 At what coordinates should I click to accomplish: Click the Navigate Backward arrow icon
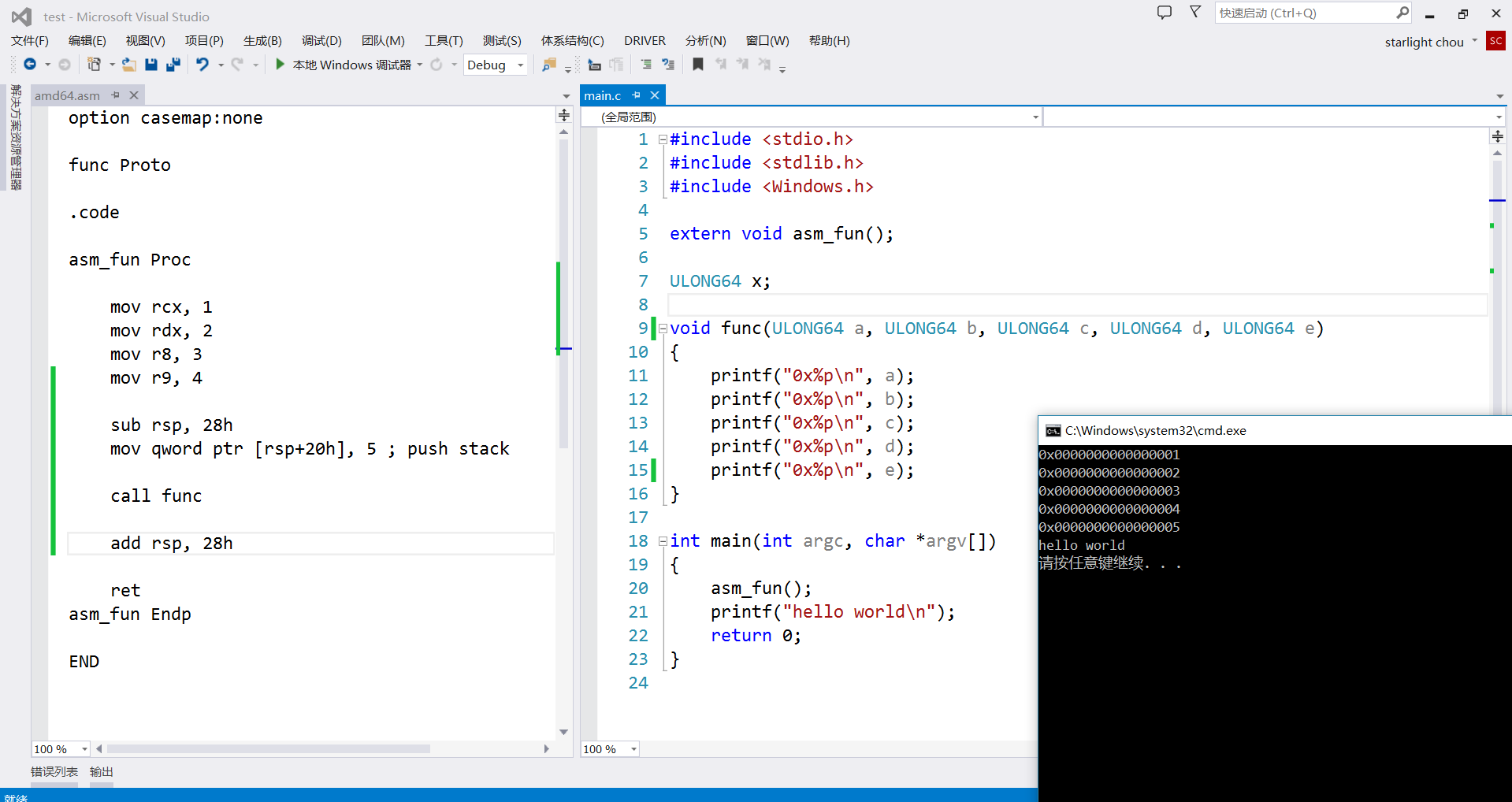pyautogui.click(x=30, y=65)
